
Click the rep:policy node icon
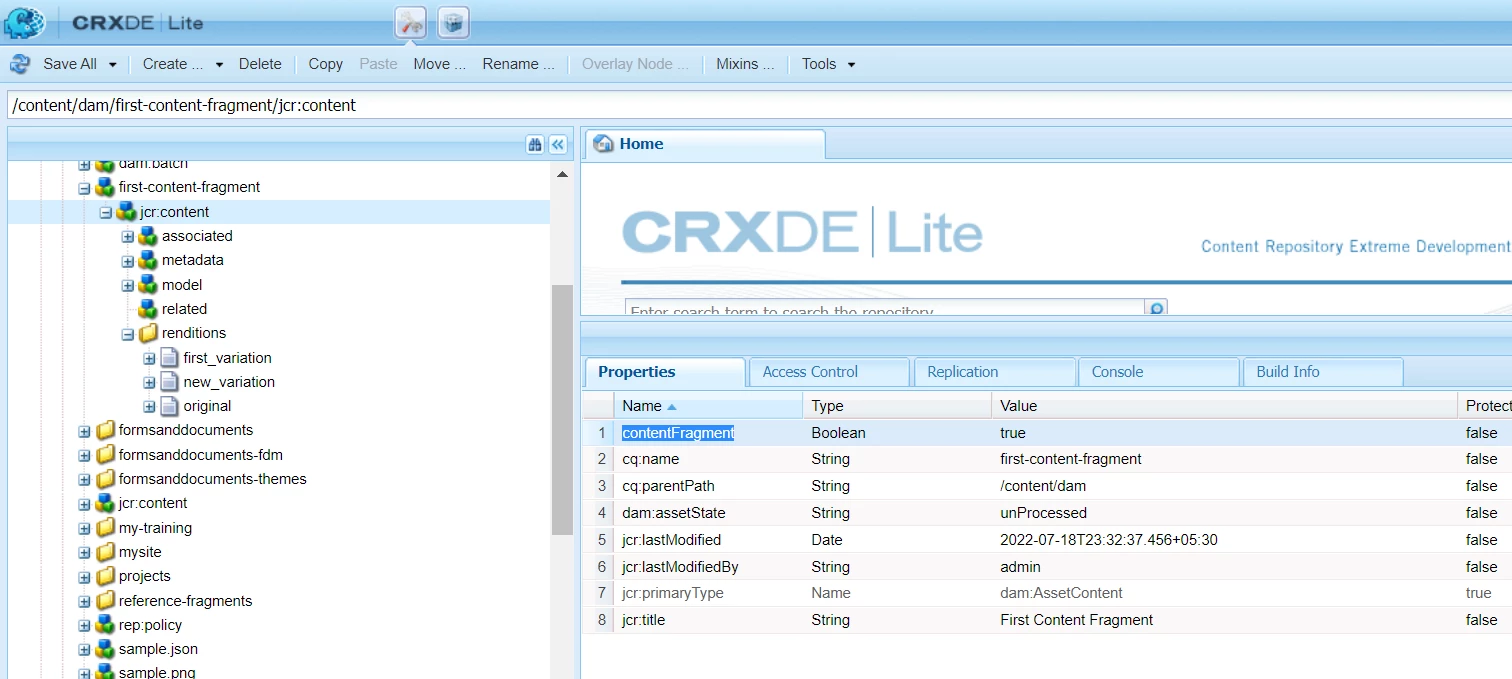[x=105, y=625]
